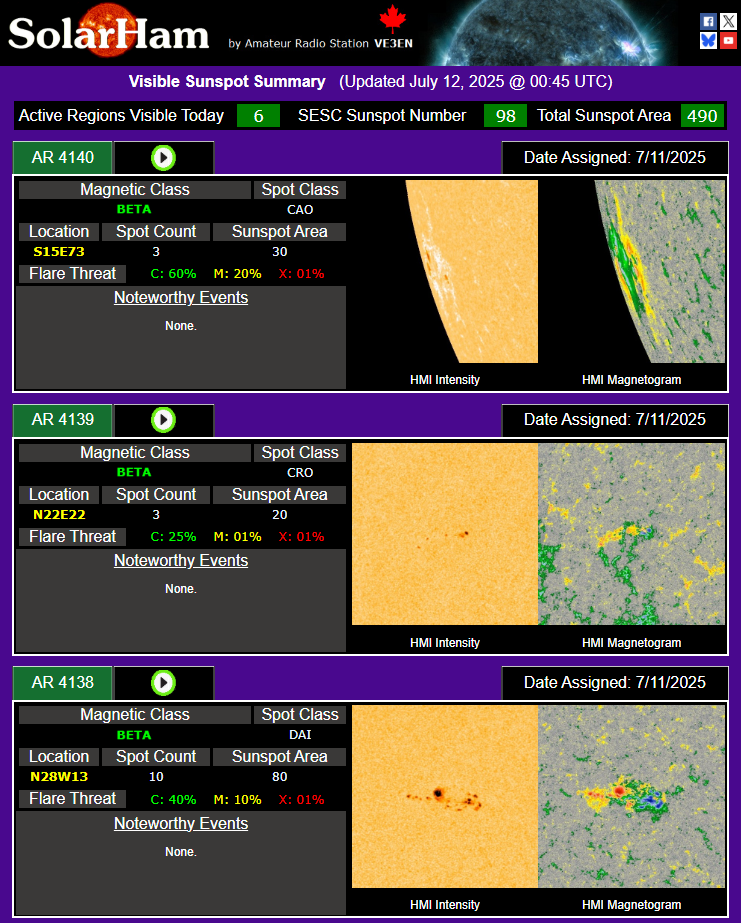
Task: Click Noteworthy Events heading for AR 4138
Action: point(181,824)
